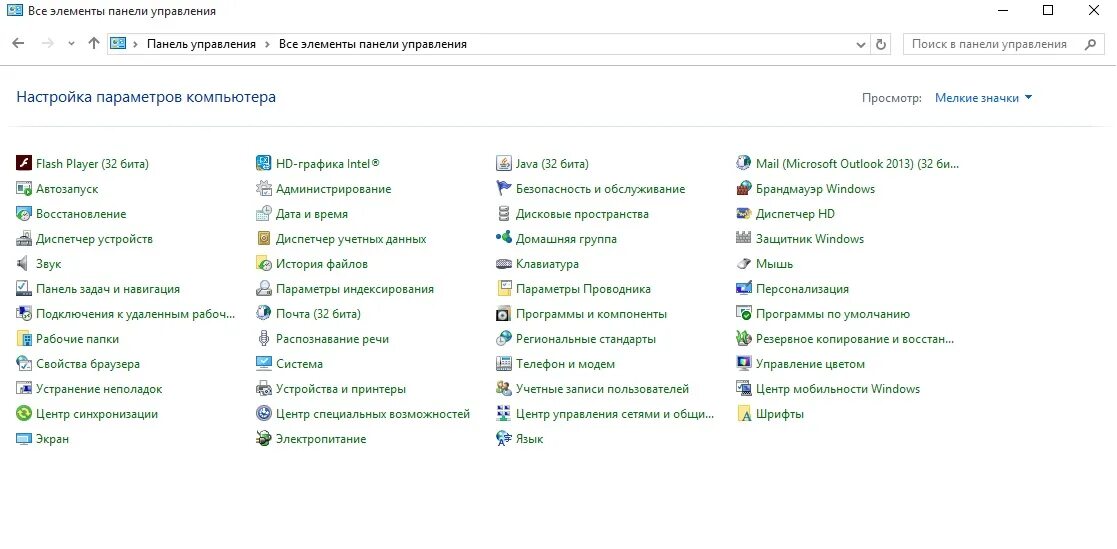Click the Язык icon
Image resolution: width=1117 pixels, height=549 pixels.
click(504, 439)
